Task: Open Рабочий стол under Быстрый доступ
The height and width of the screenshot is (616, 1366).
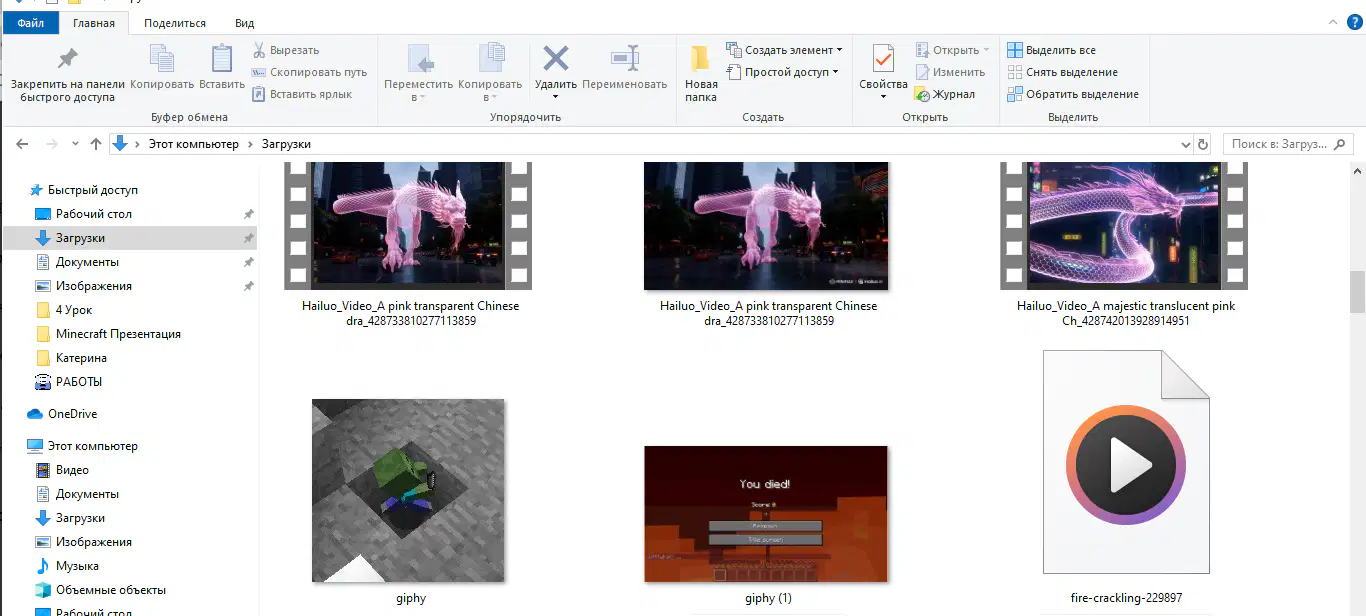Action: (x=94, y=214)
